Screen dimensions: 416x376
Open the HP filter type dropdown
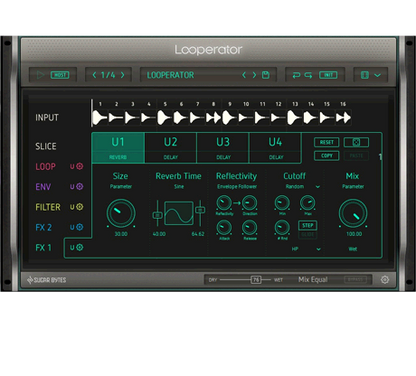pos(306,249)
